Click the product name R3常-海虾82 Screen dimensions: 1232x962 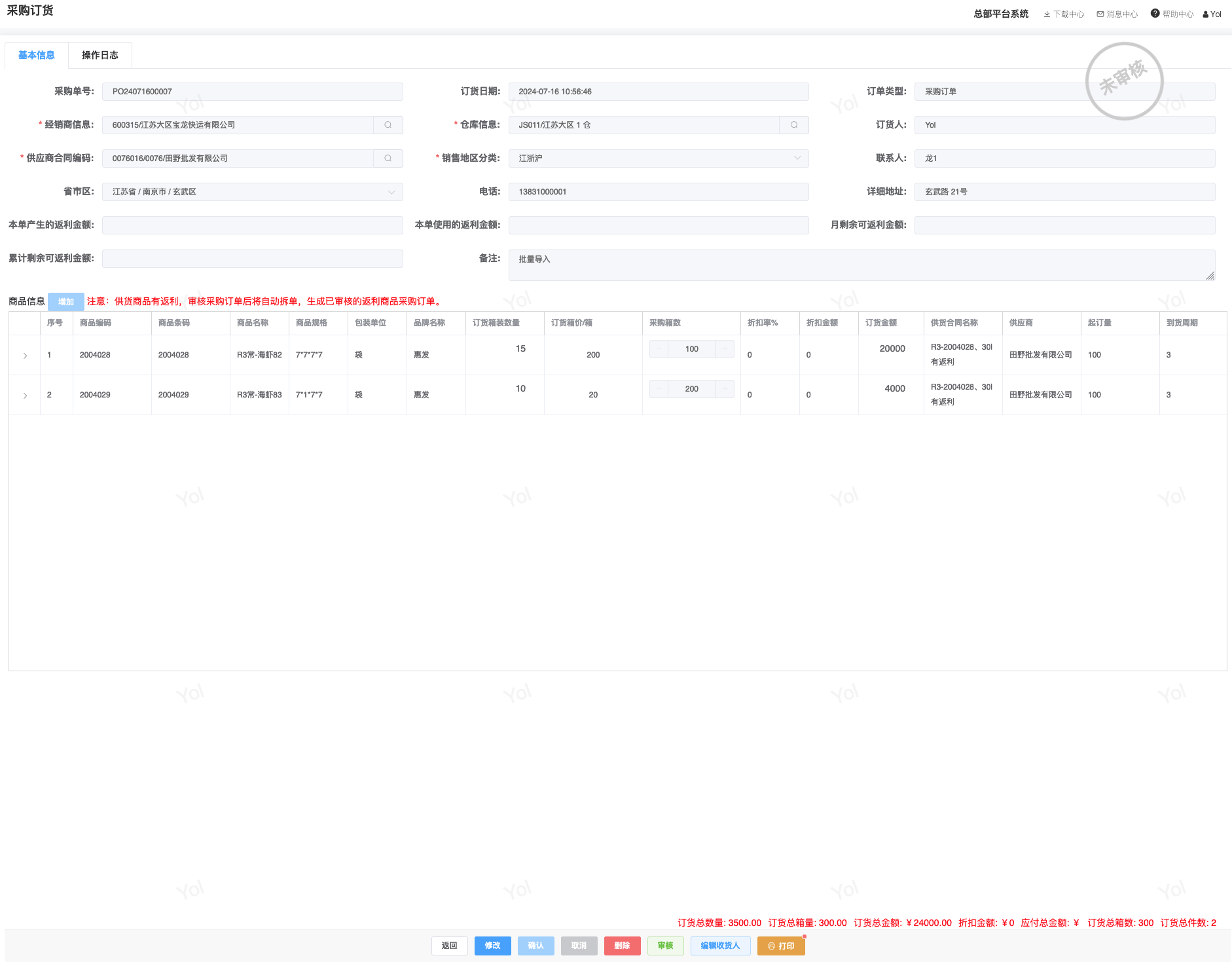click(x=259, y=355)
